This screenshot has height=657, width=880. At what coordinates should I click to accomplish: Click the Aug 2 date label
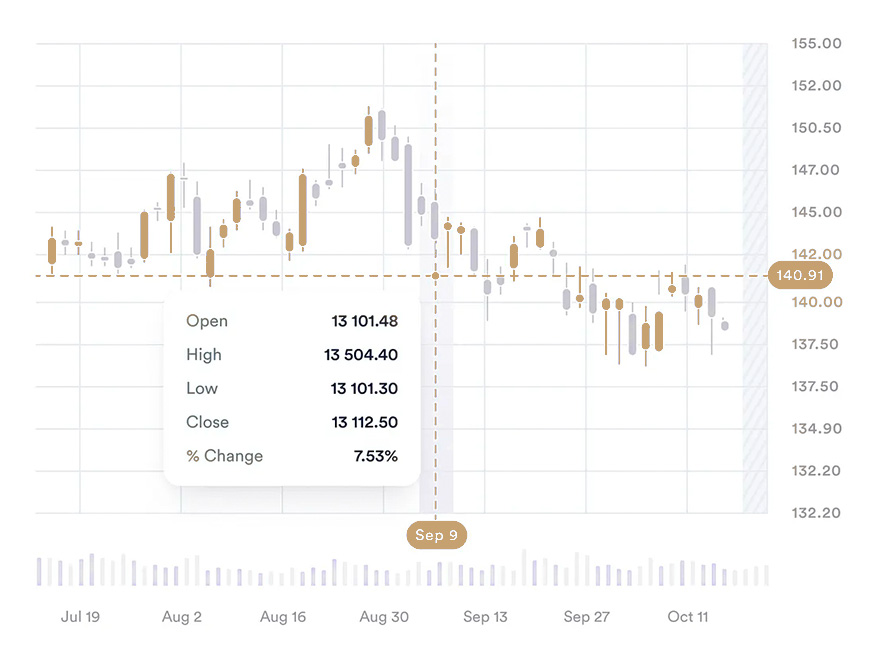click(182, 617)
